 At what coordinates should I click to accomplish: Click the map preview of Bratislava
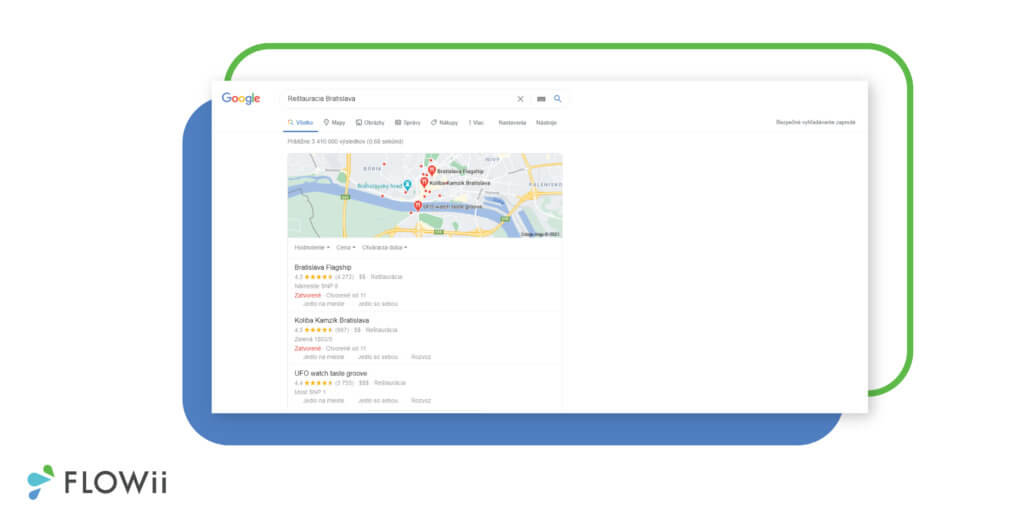(424, 195)
